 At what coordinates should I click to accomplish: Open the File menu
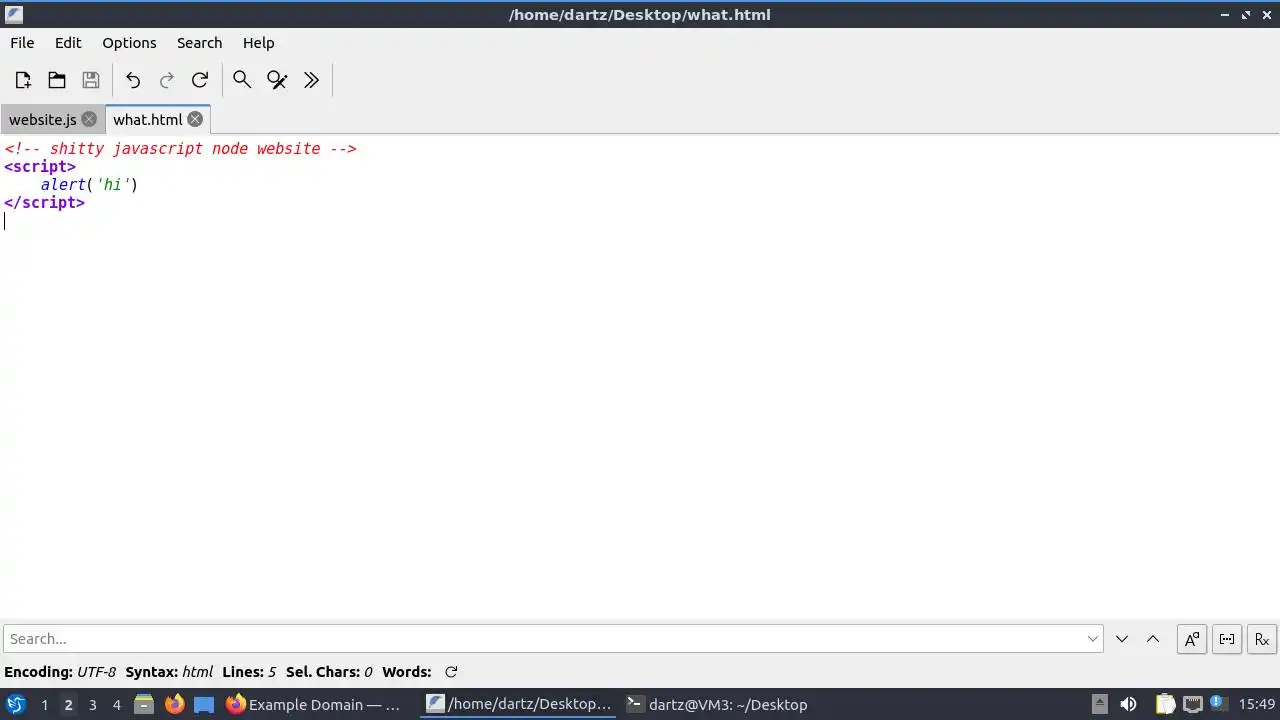click(22, 43)
